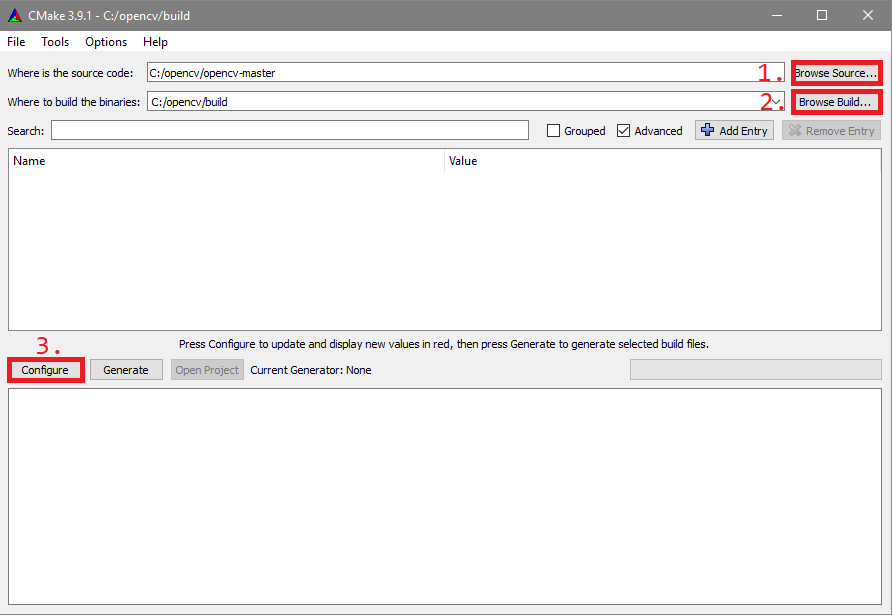The image size is (892, 615).
Task: Expand the build binaries path dropdown
Action: (776, 102)
